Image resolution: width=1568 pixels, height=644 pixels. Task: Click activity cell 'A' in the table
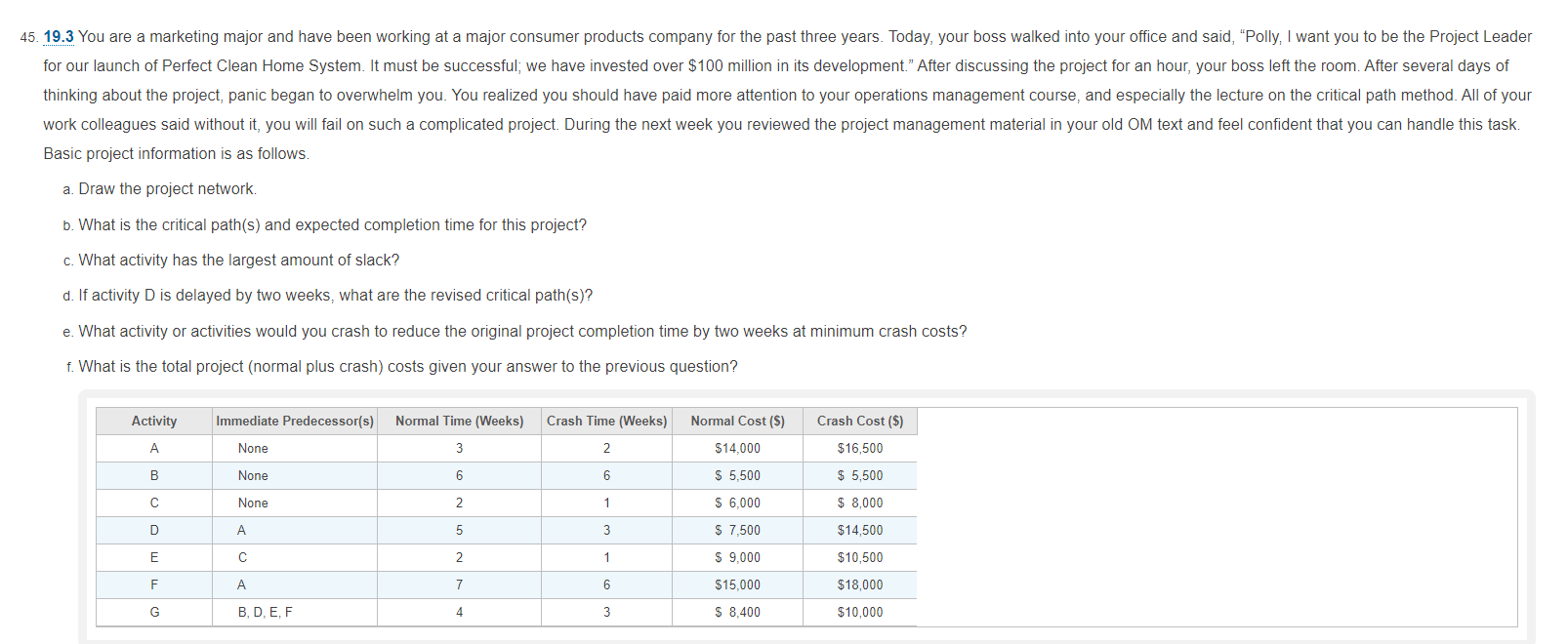[x=154, y=449]
